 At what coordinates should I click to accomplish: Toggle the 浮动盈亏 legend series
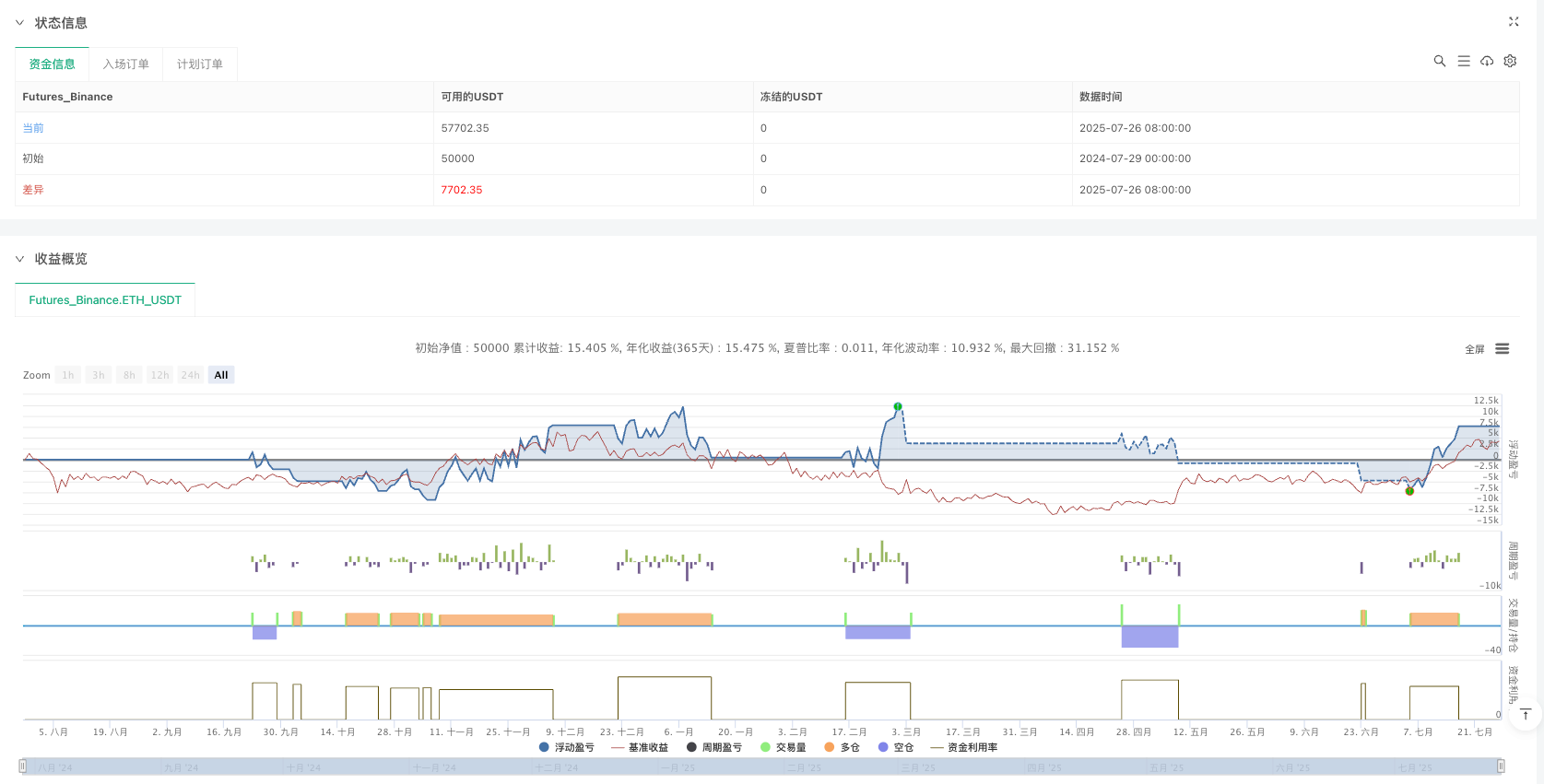click(567, 747)
